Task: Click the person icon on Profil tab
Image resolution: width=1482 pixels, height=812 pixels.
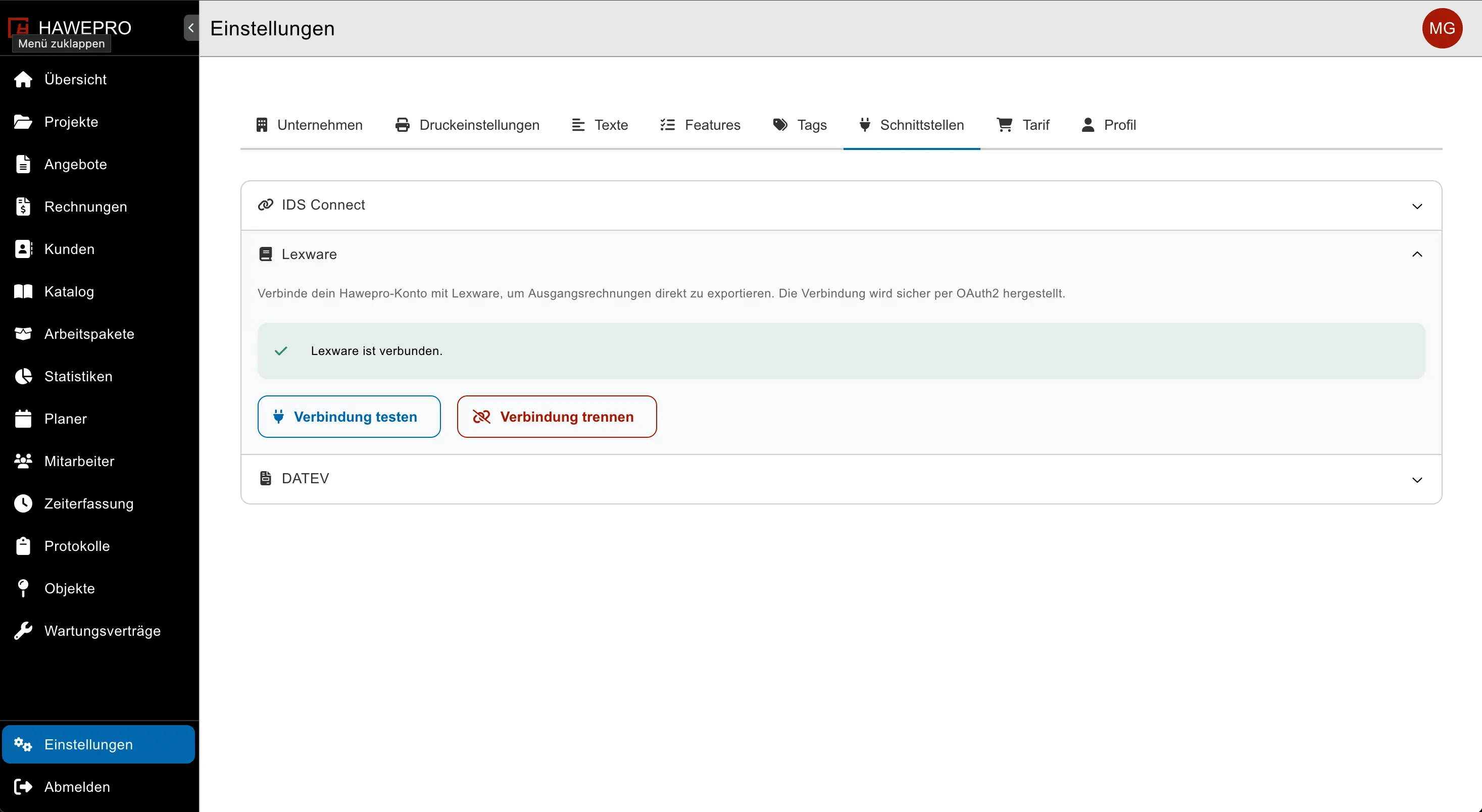Action: coord(1088,125)
